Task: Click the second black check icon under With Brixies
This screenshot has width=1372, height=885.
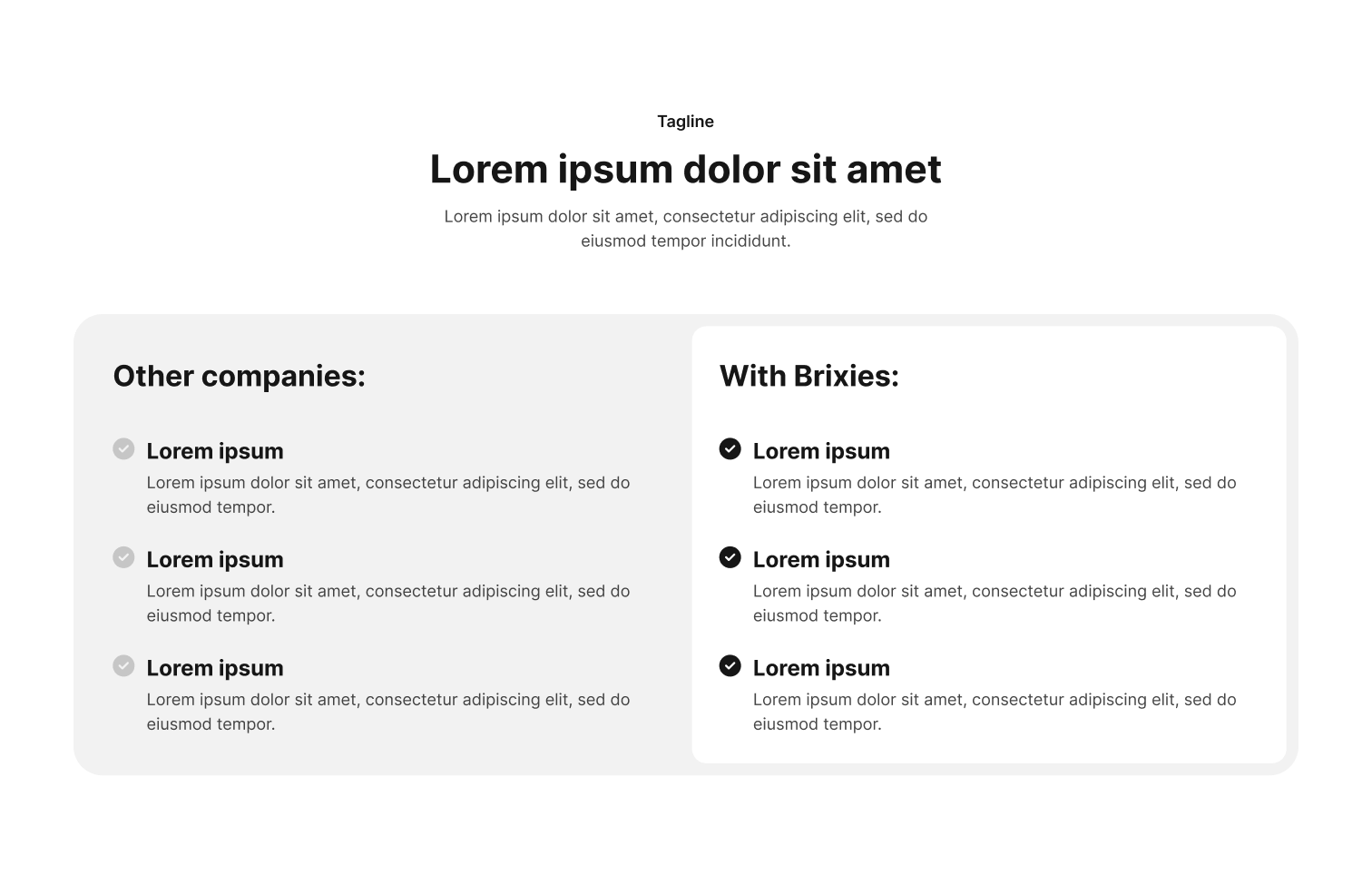Action: click(x=730, y=557)
